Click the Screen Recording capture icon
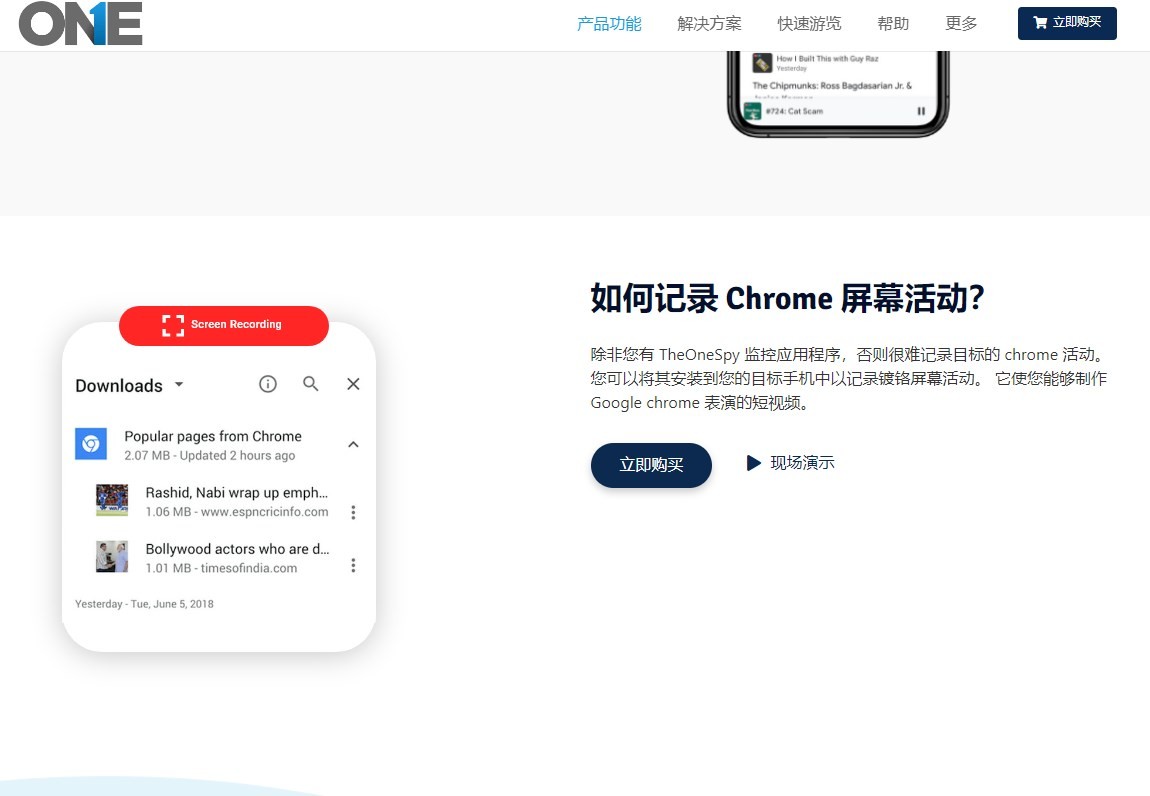Image resolution: width=1150 pixels, height=796 pixels. (172, 325)
